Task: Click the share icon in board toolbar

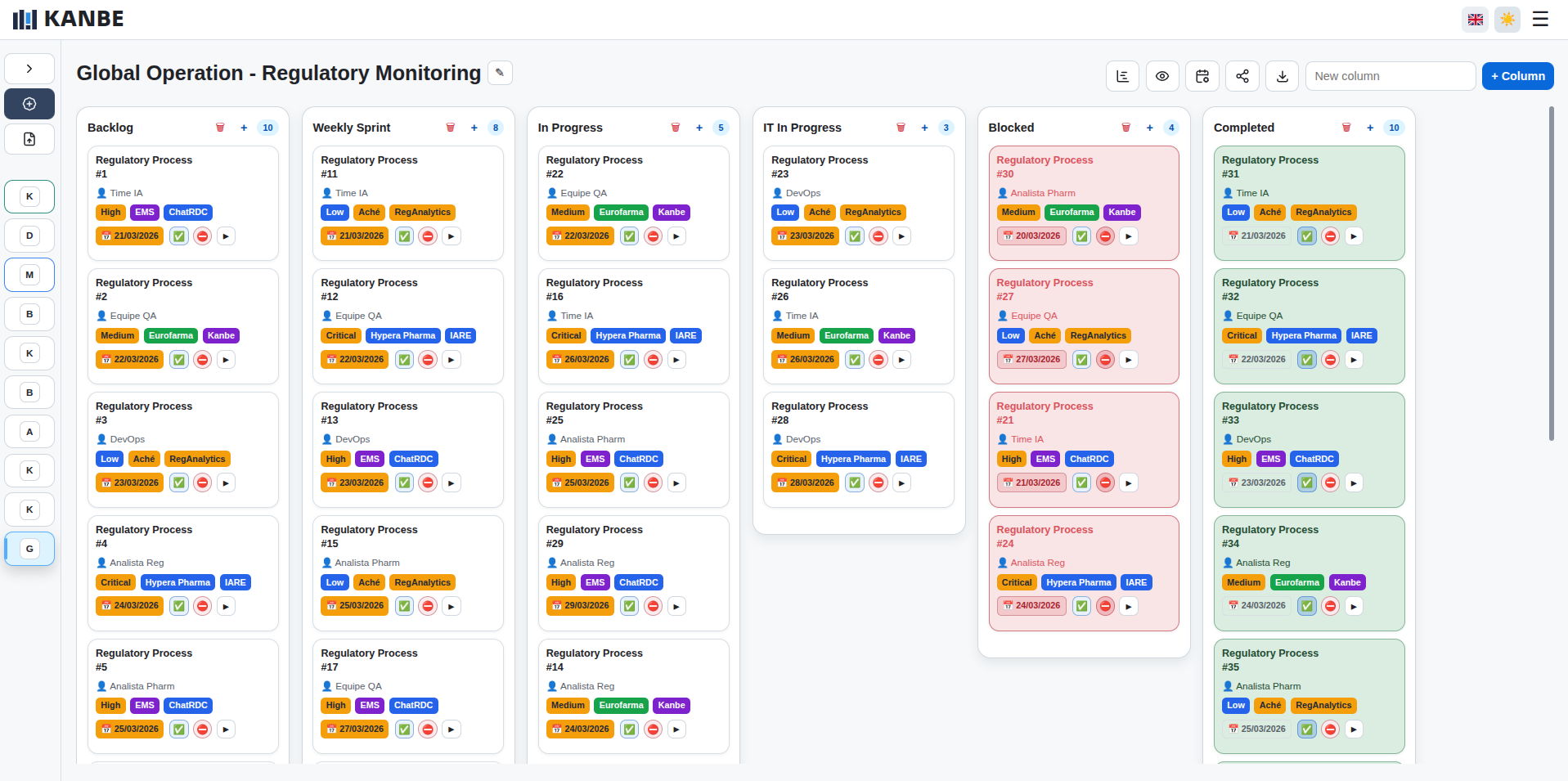Action: 1242,76
